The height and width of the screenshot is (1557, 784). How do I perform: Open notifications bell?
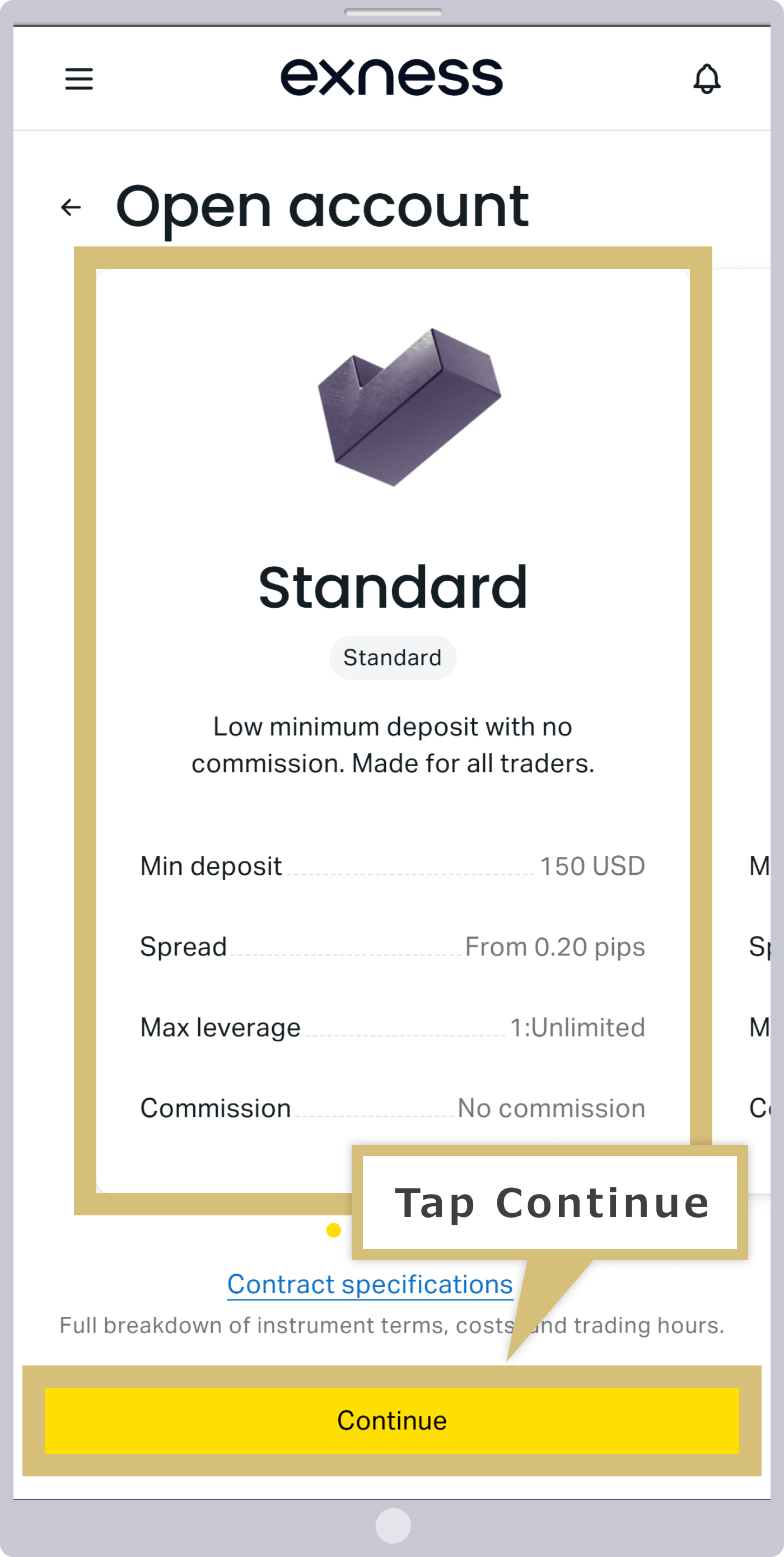click(x=707, y=78)
